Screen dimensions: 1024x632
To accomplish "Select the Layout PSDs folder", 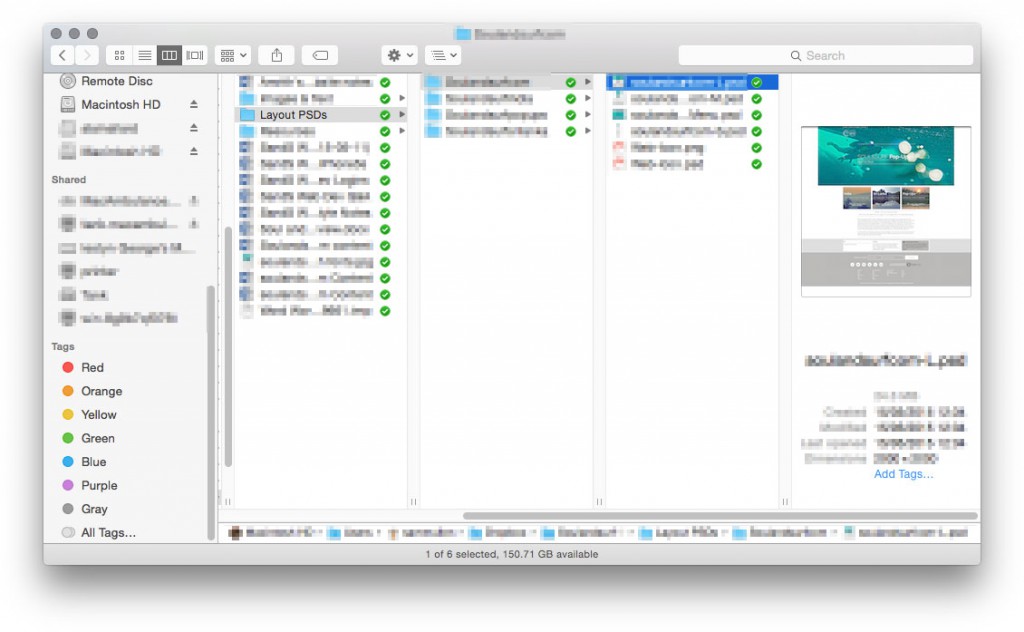I will (320, 114).
